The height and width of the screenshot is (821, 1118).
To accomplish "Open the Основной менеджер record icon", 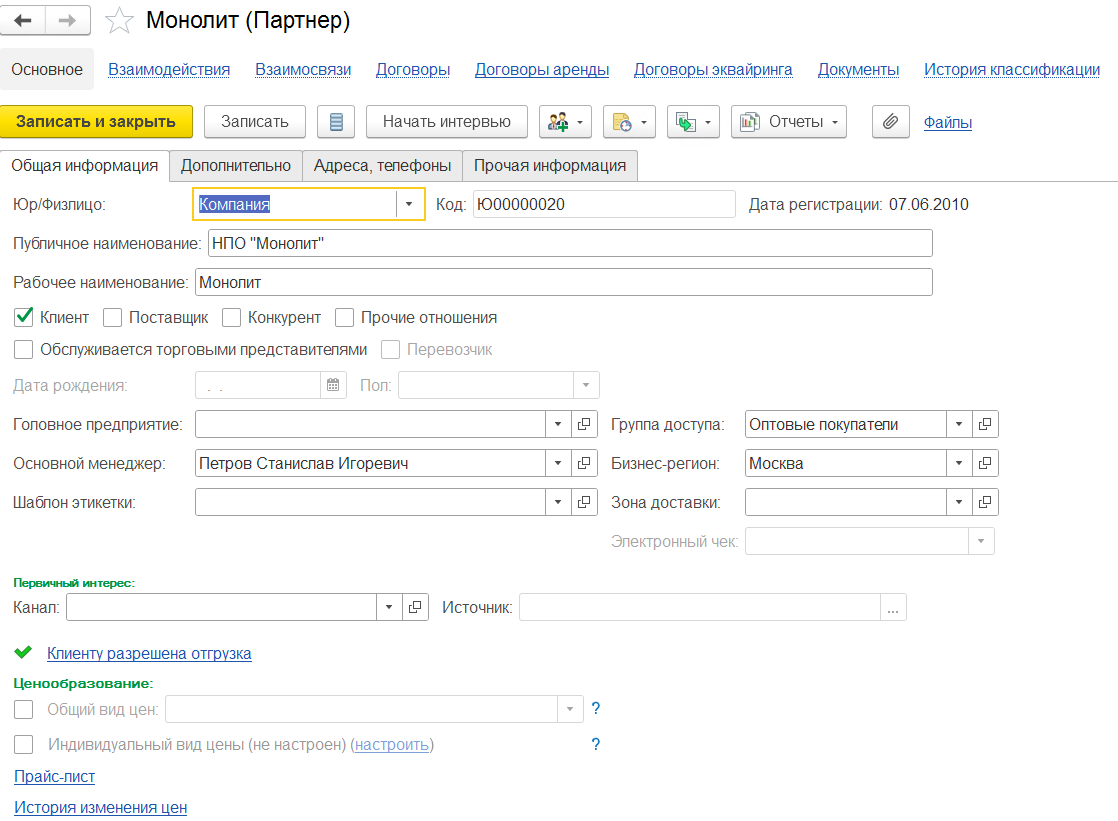I will click(x=584, y=464).
